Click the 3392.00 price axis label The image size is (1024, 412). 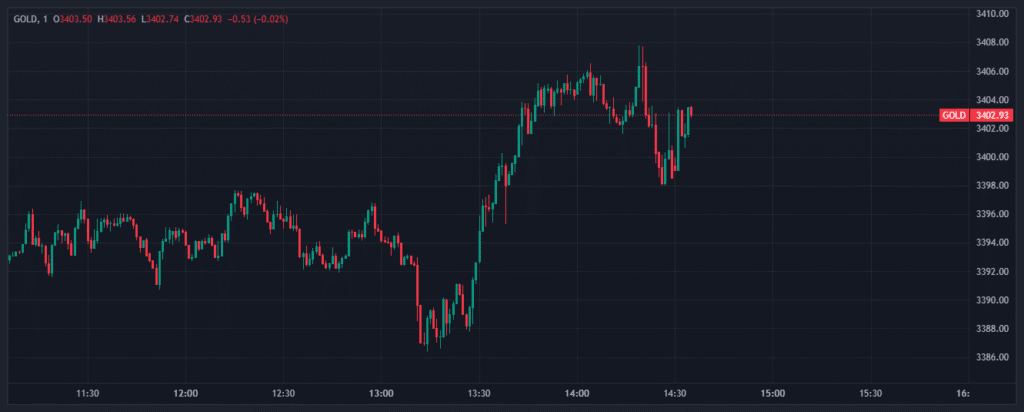992,272
